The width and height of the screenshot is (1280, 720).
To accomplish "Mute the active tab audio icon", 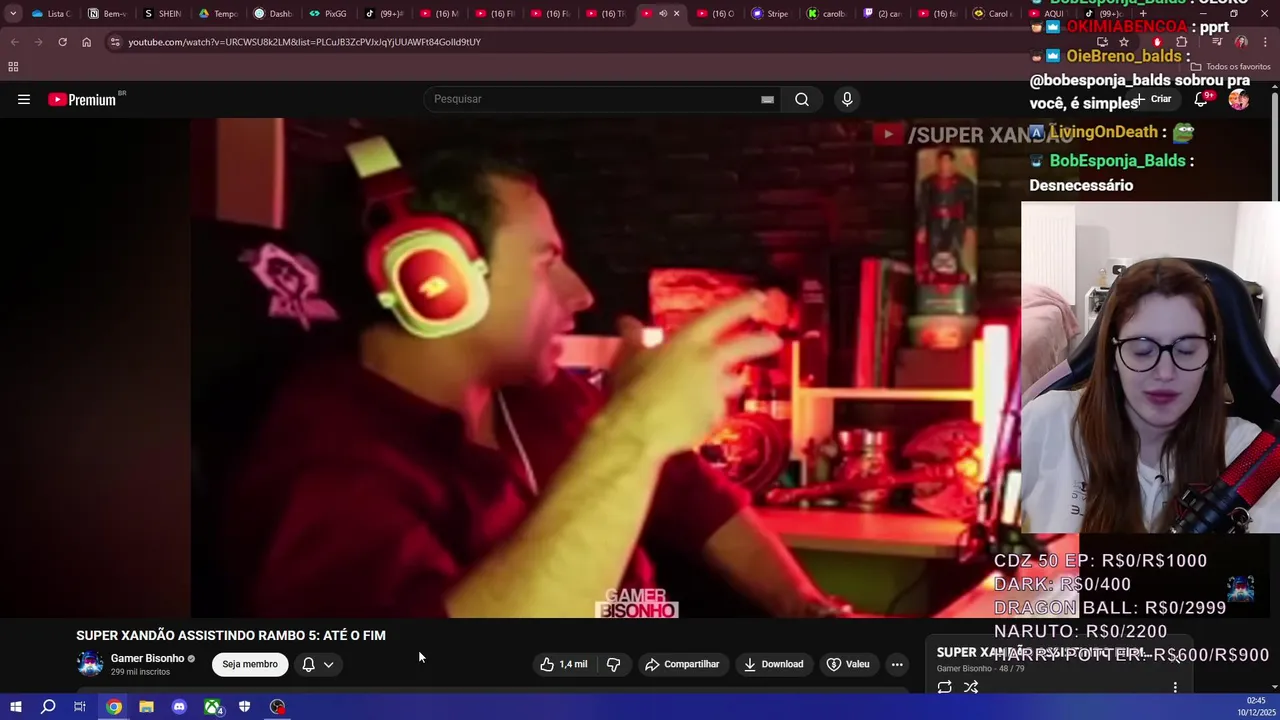I will pyautogui.click(x=662, y=14).
